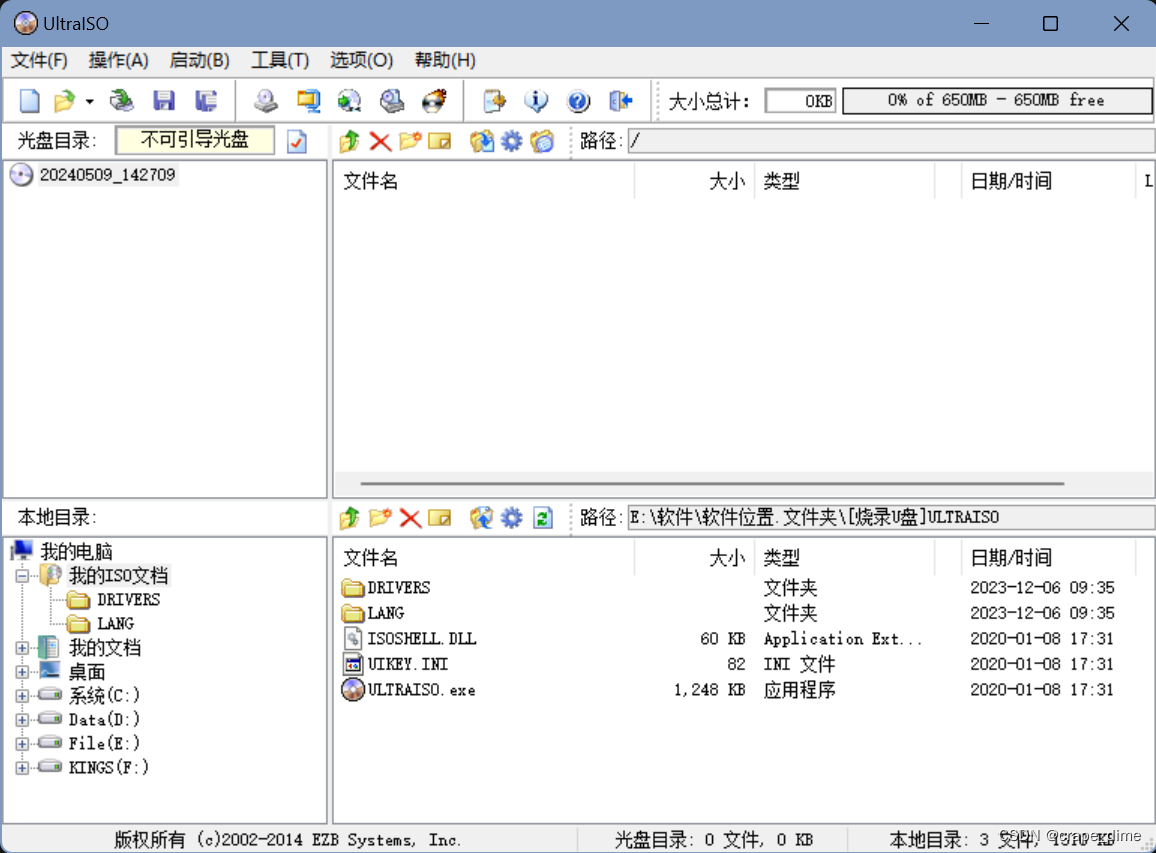The height and width of the screenshot is (853, 1156).
Task: Click the gear icon in disc directory toolbar
Action: 512,141
